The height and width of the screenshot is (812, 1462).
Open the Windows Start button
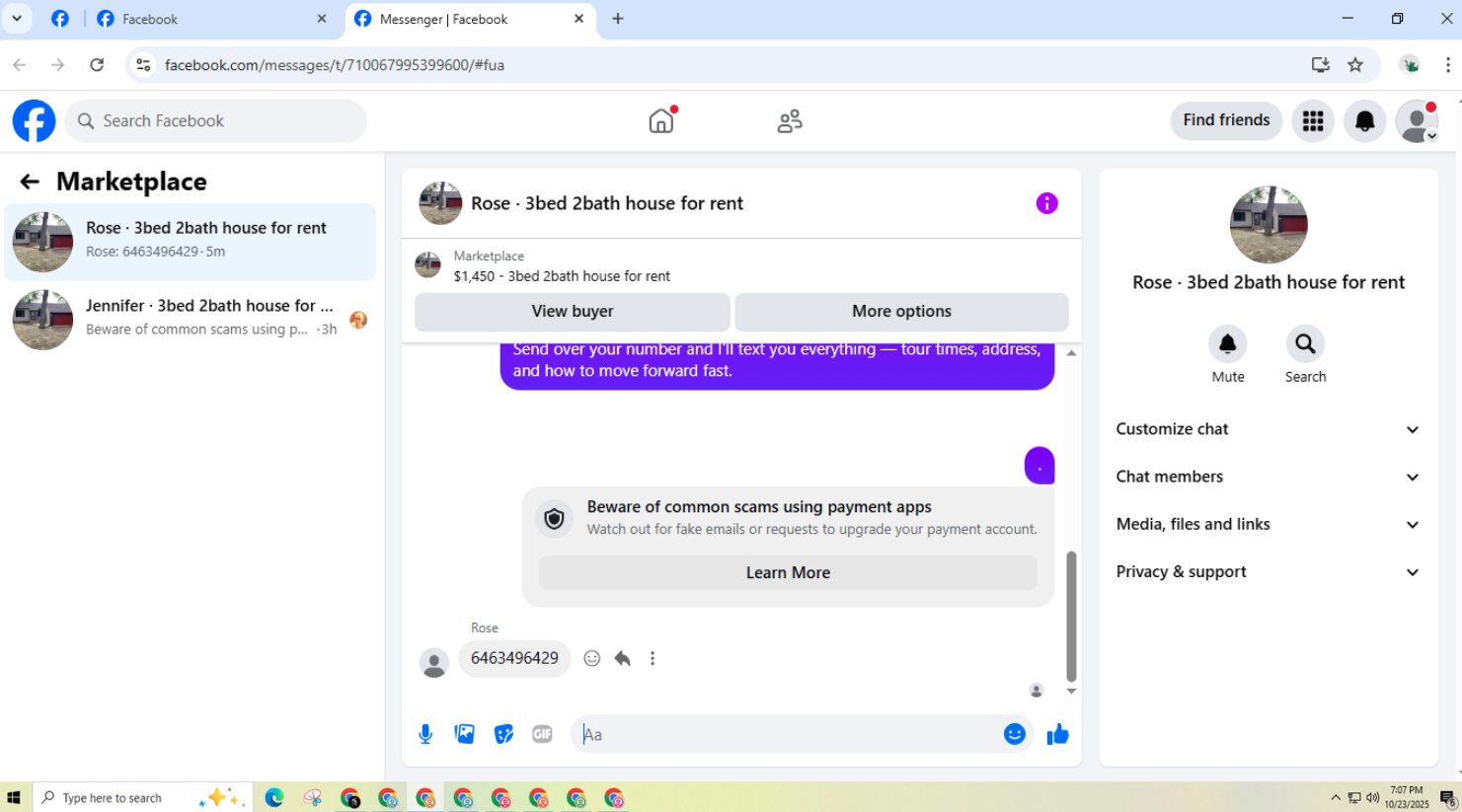point(14,797)
